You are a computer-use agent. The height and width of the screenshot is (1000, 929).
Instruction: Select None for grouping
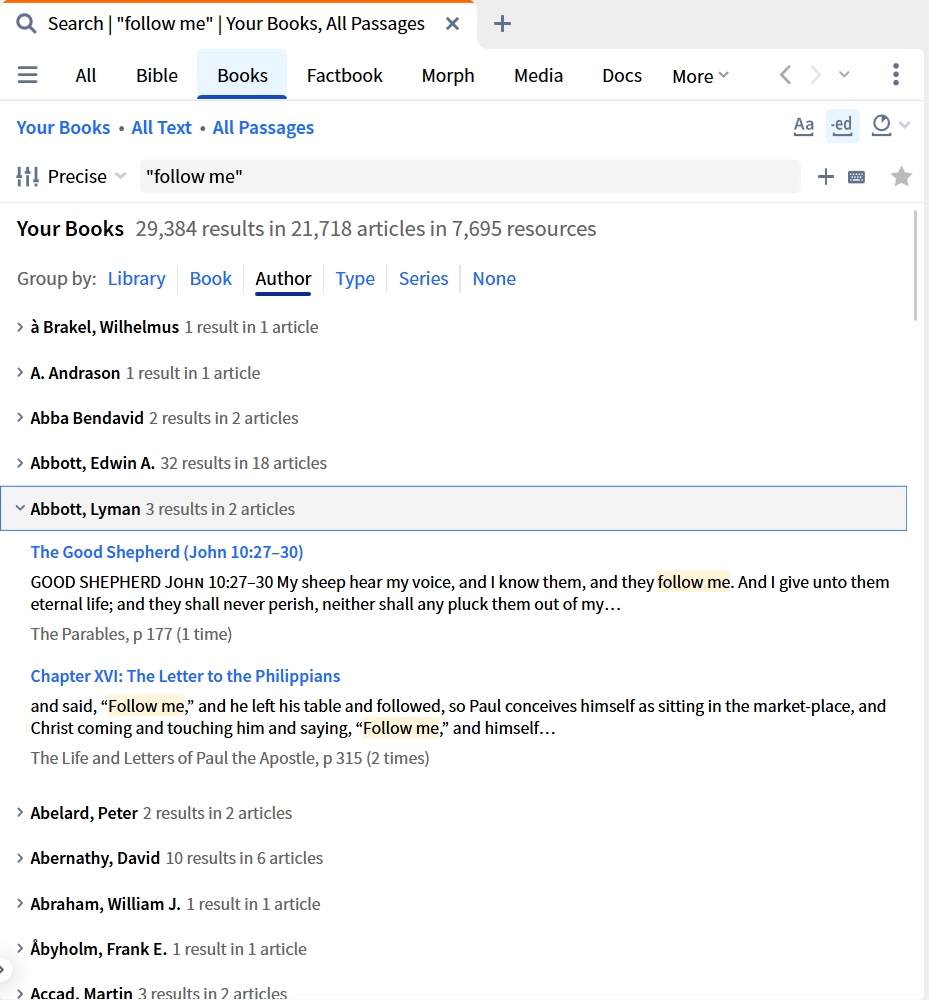click(494, 279)
